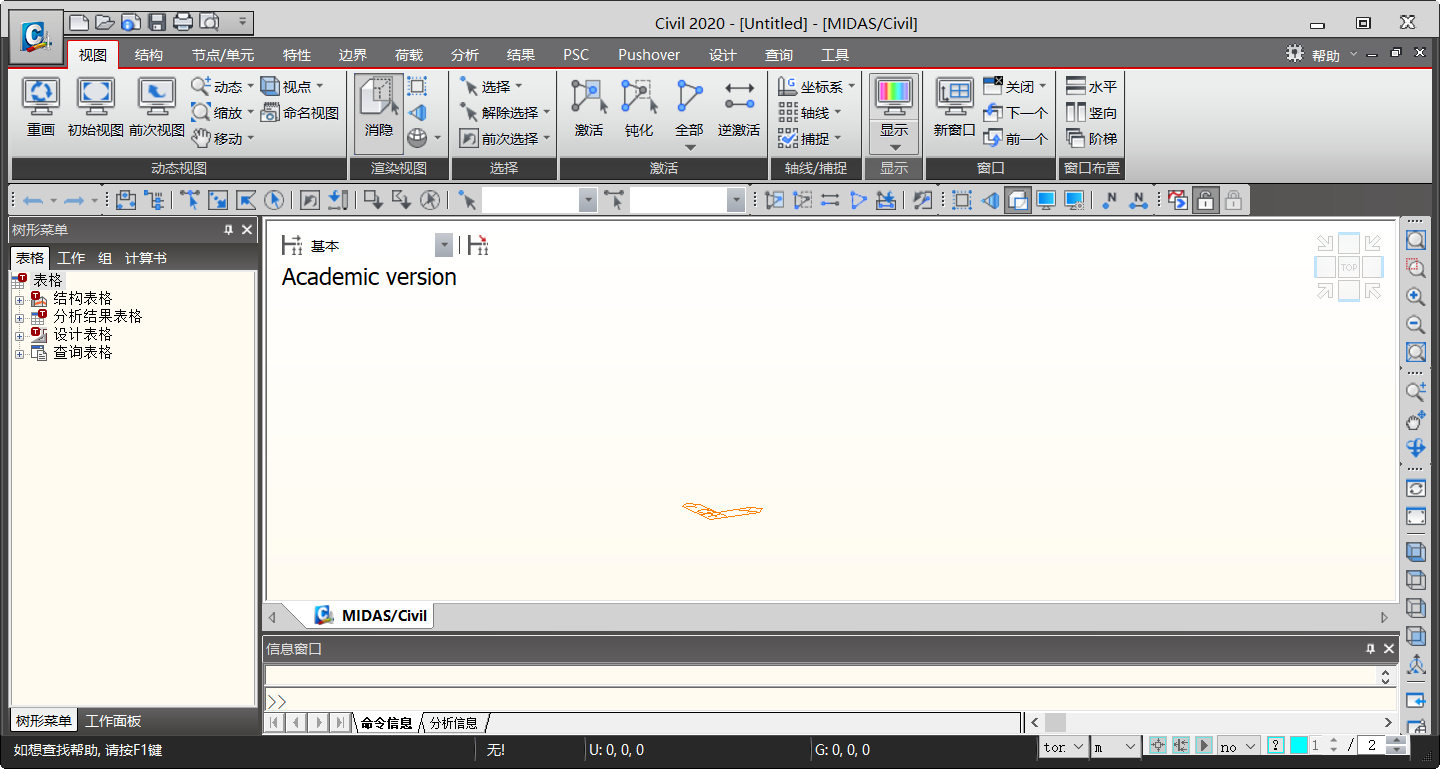Toggle the overlapping squares hidden-line toolbar button

pyautogui.click(x=1018, y=200)
